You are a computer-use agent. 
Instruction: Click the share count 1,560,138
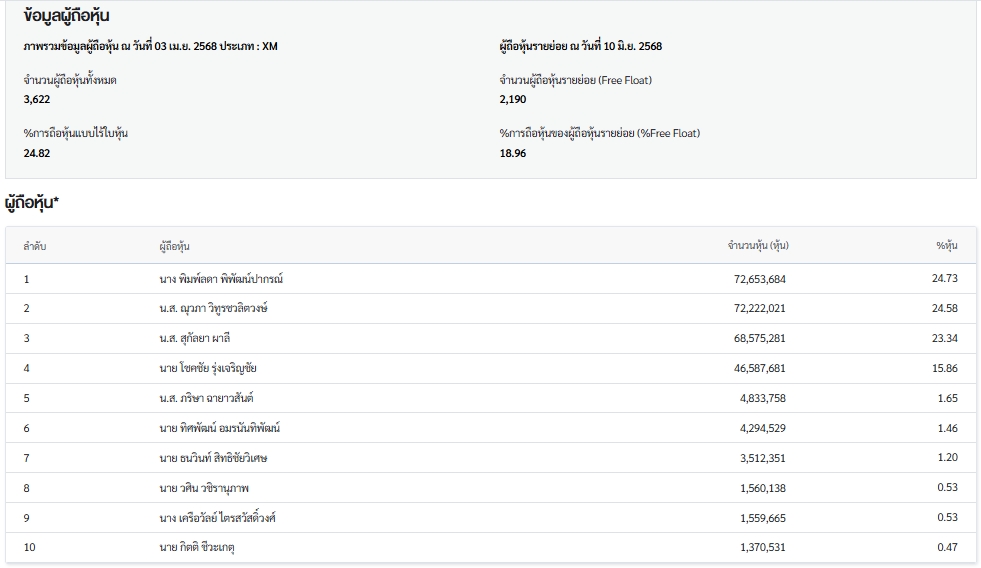click(x=763, y=488)
